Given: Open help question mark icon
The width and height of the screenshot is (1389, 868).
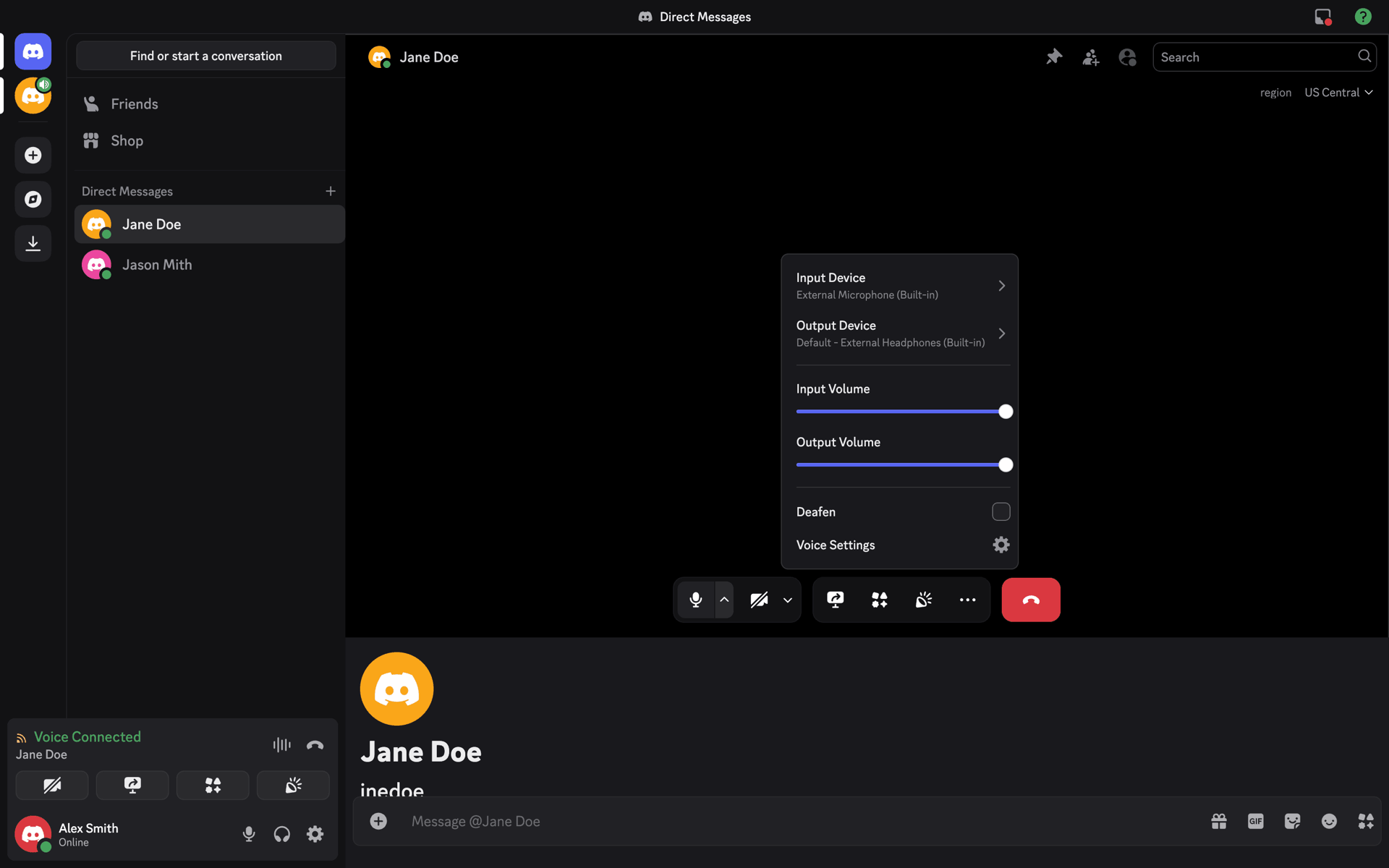Looking at the screenshot, I should point(1363,17).
